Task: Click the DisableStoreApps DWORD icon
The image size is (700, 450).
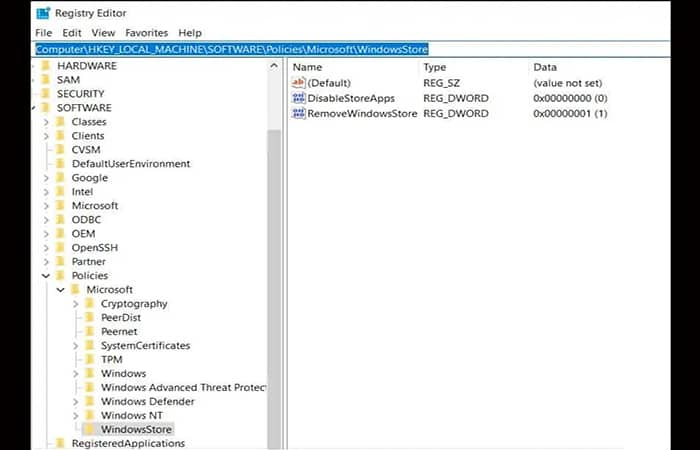Action: [298, 98]
